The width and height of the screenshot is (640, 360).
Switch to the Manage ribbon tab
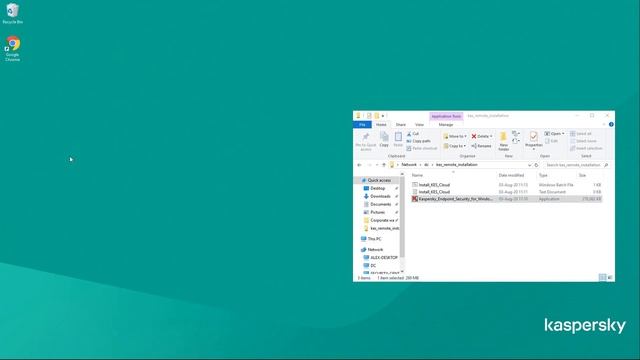(446, 124)
